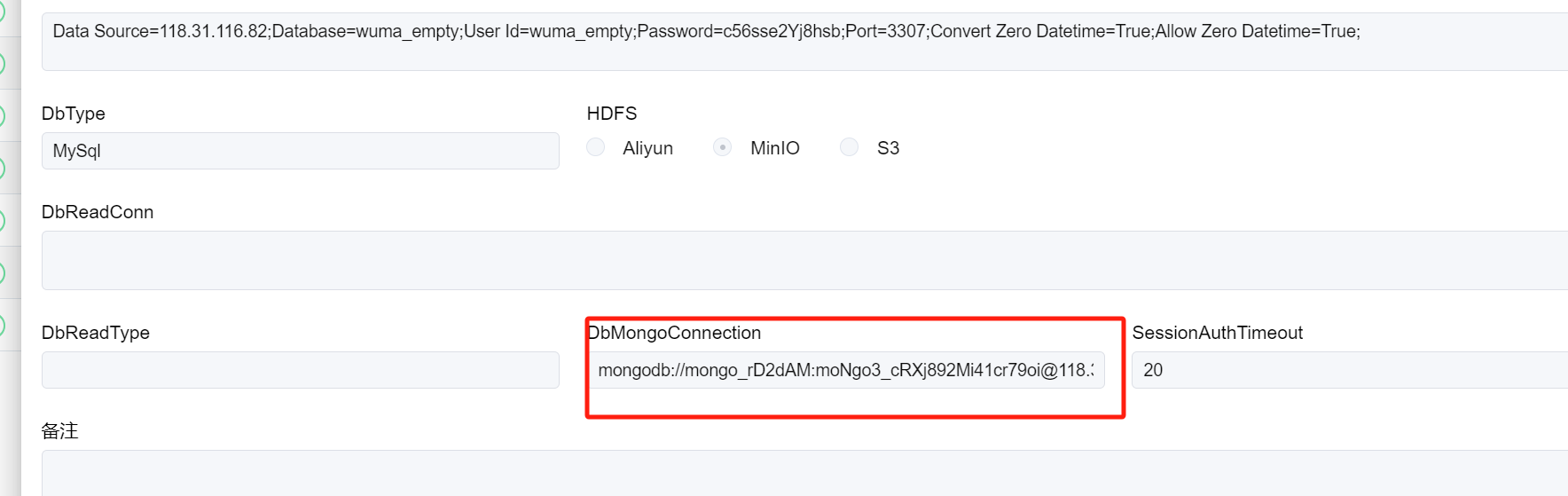The image size is (1568, 496).
Task: Open the empty DbReadType field
Action: (300, 370)
